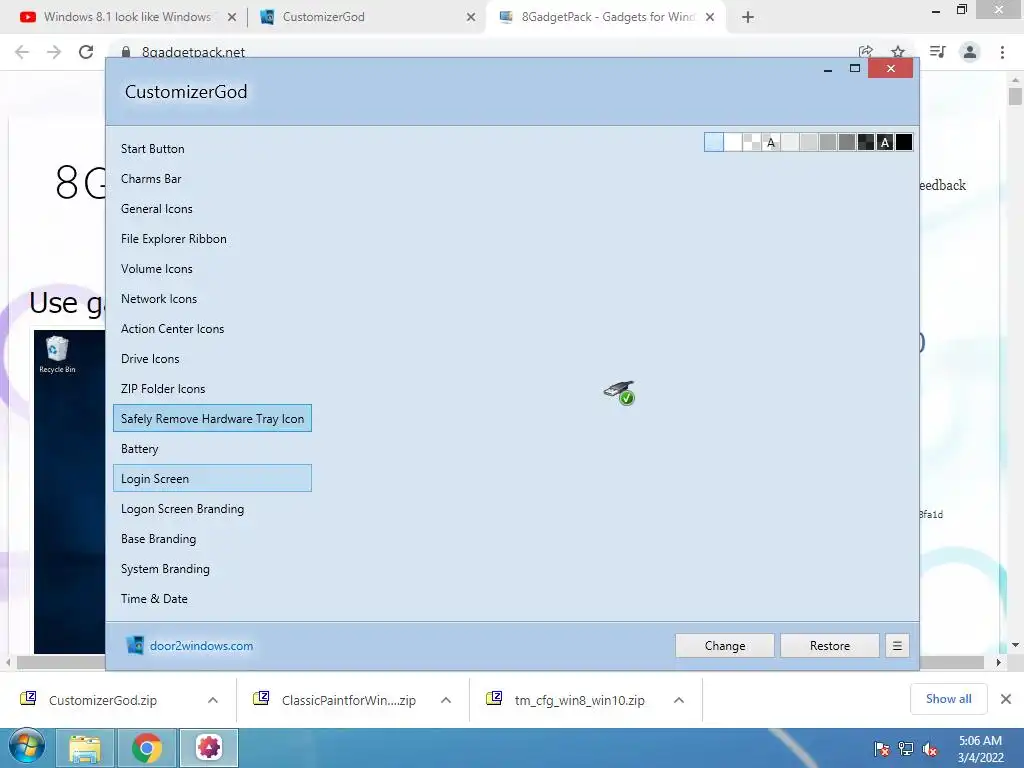Pick the very light gray background swatch
The width and height of the screenshot is (1024, 768).
(790, 142)
